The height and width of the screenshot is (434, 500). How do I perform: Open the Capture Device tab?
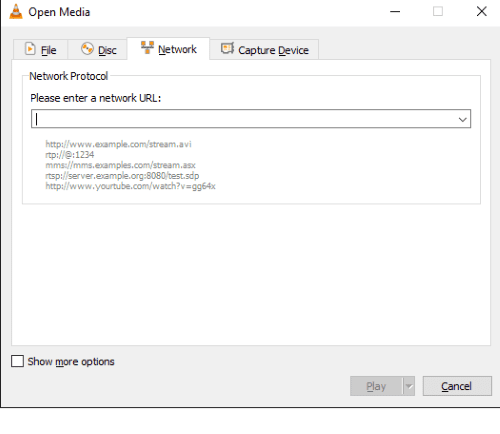pos(264,49)
